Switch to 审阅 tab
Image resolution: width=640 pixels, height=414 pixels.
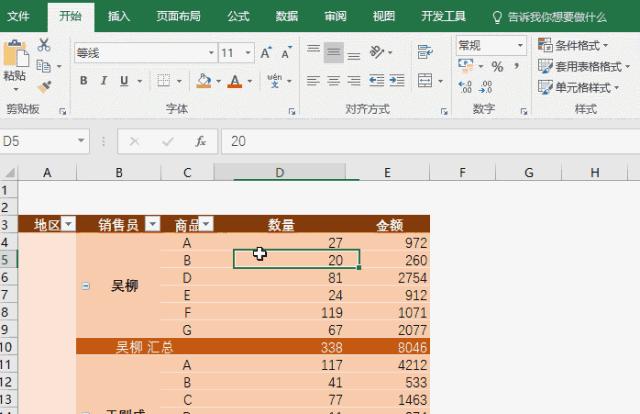[336, 16]
